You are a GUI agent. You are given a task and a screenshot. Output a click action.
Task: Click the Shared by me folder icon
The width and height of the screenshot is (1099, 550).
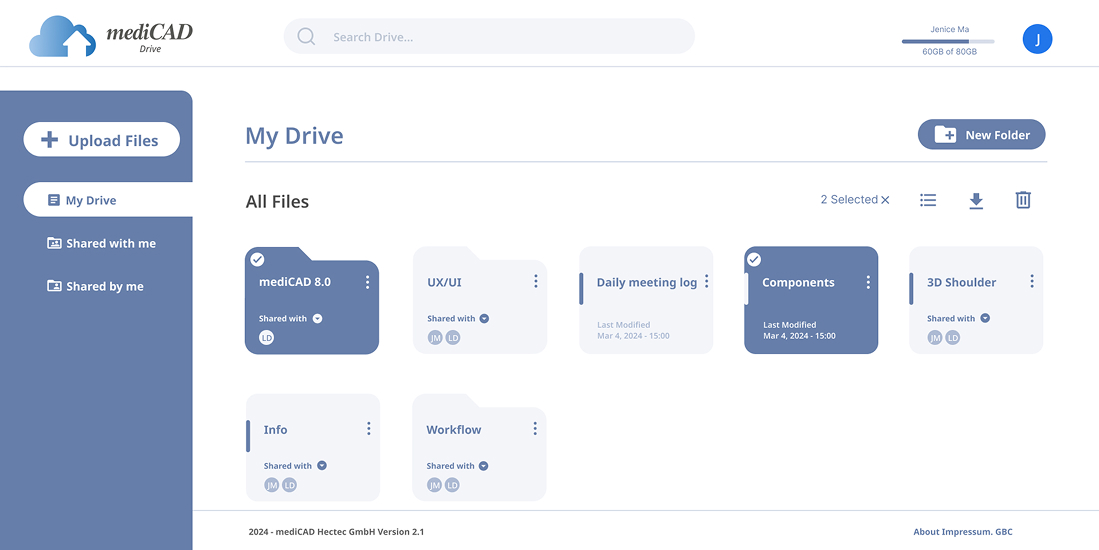(54, 286)
